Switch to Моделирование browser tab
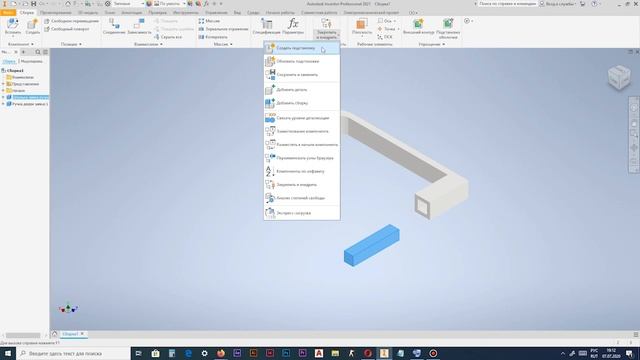Screen dimensions: 640x360 [x=31, y=61]
